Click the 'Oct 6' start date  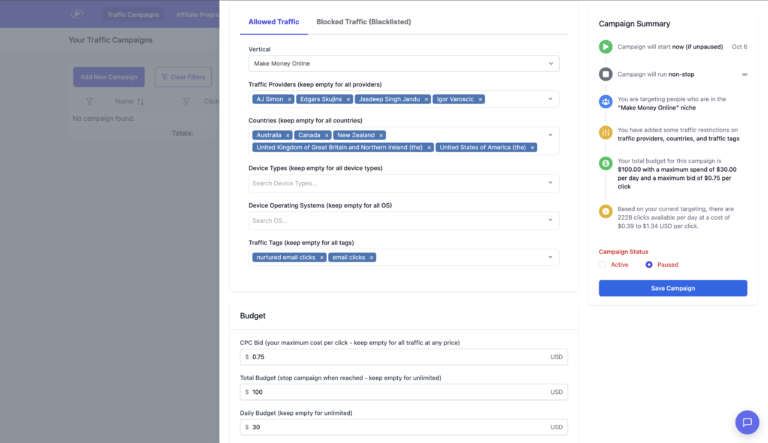pos(739,47)
